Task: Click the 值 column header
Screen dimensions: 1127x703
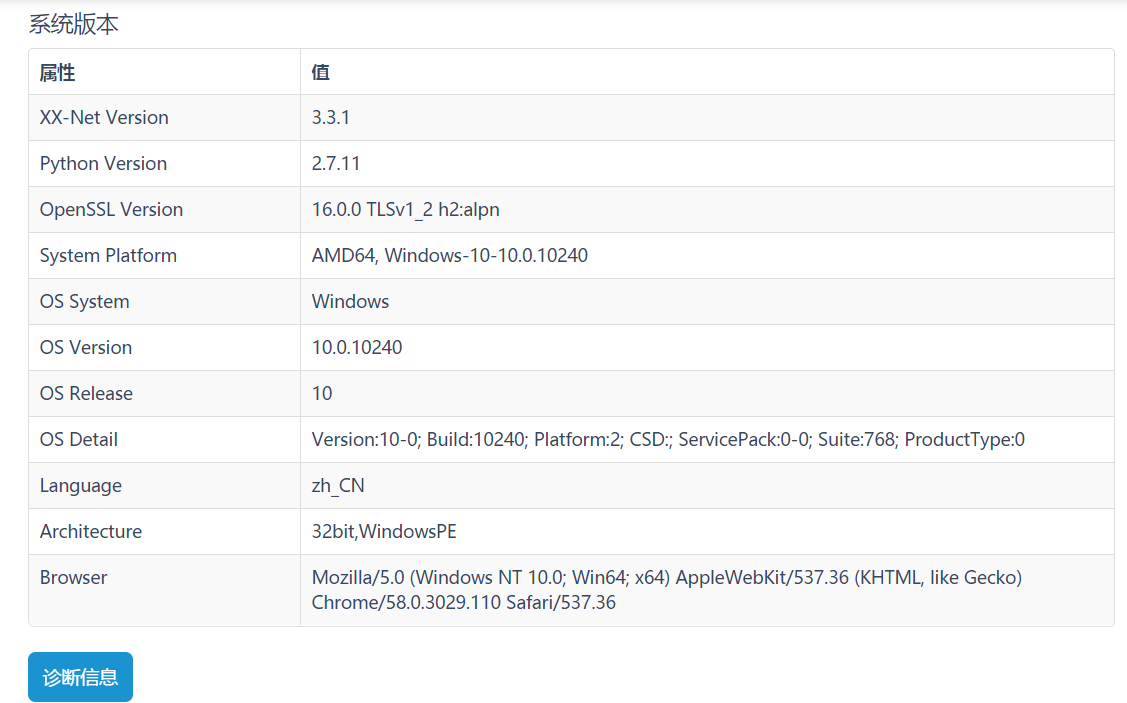Action: (320, 73)
